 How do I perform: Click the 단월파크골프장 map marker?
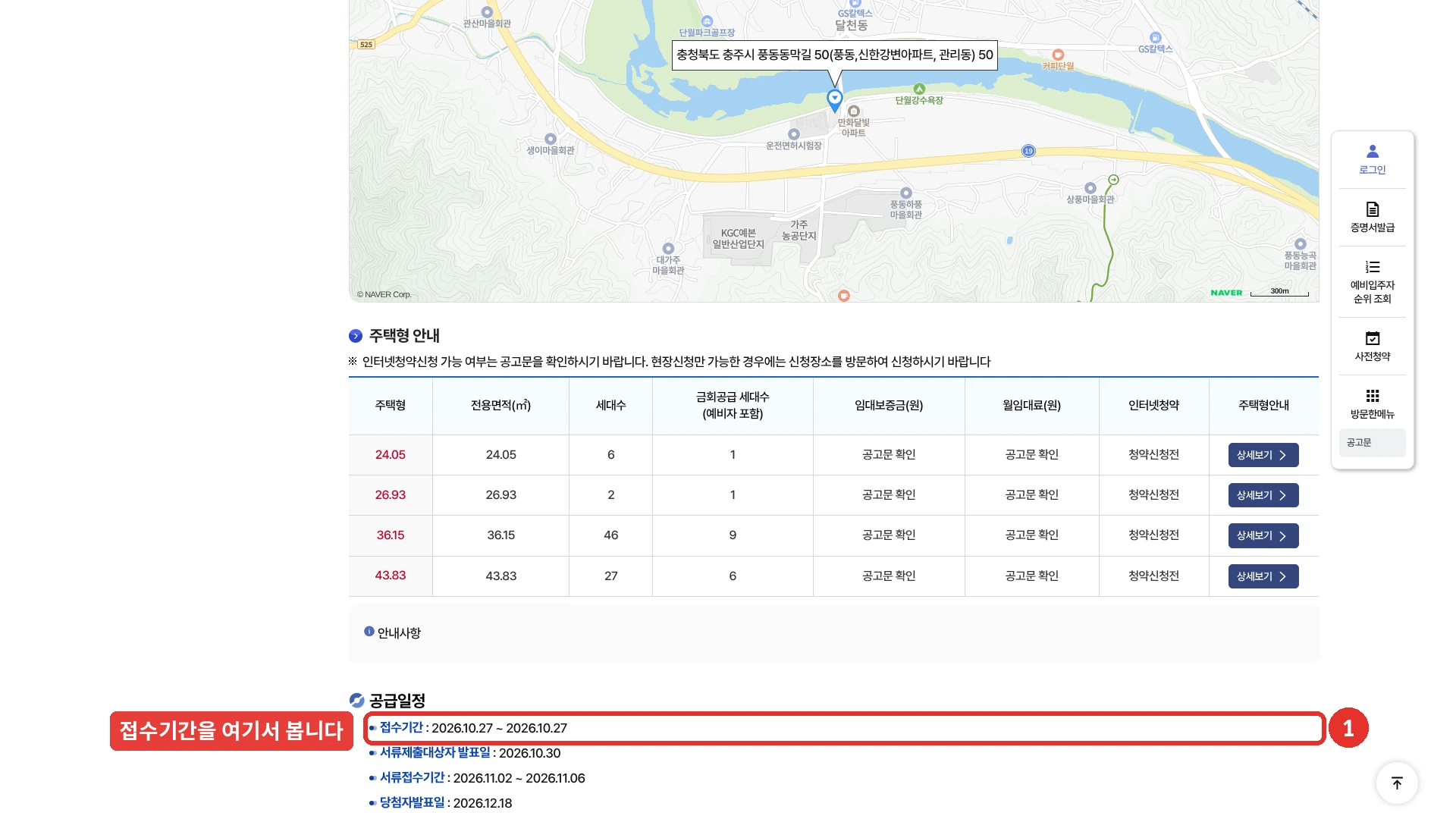pyautogui.click(x=707, y=21)
